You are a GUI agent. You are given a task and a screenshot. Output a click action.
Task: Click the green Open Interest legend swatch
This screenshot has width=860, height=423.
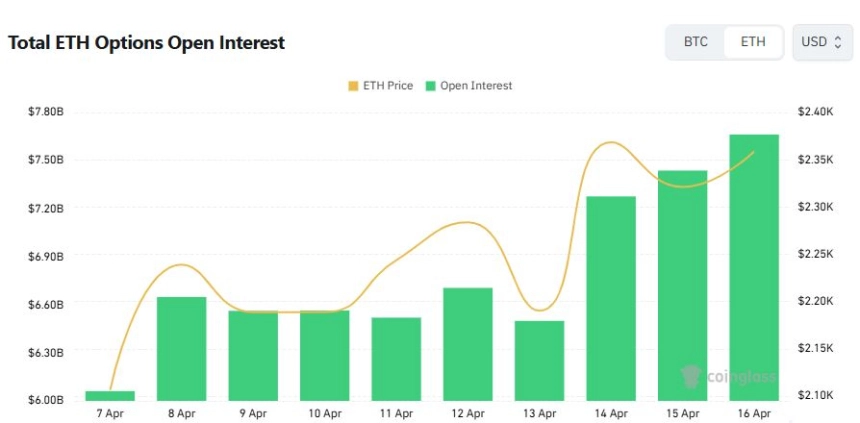click(x=431, y=86)
